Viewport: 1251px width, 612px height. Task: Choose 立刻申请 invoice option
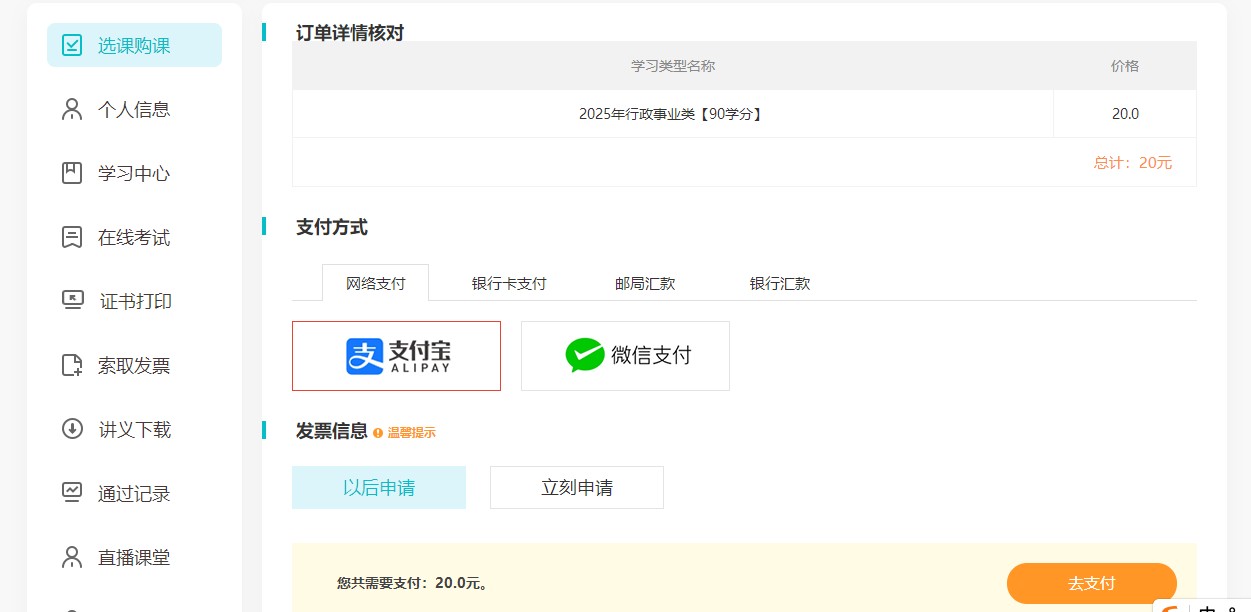[577, 488]
